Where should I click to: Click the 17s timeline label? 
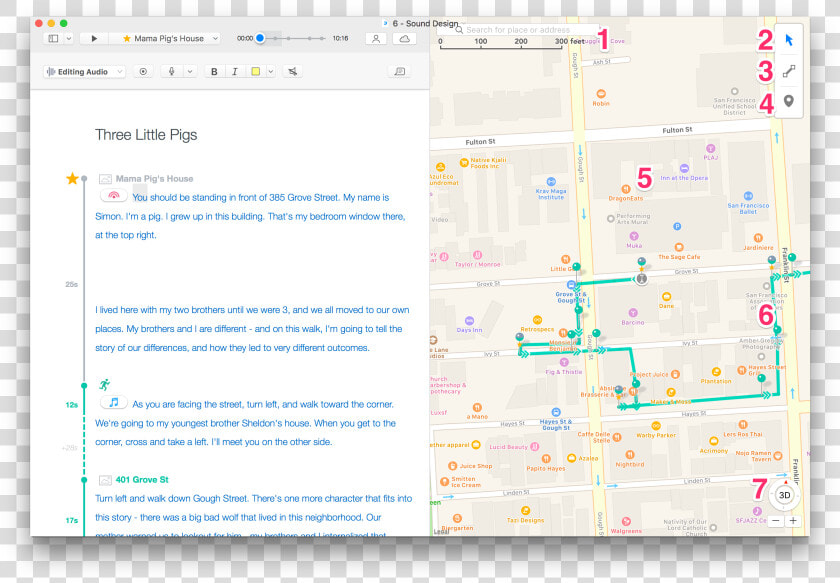[x=72, y=520]
